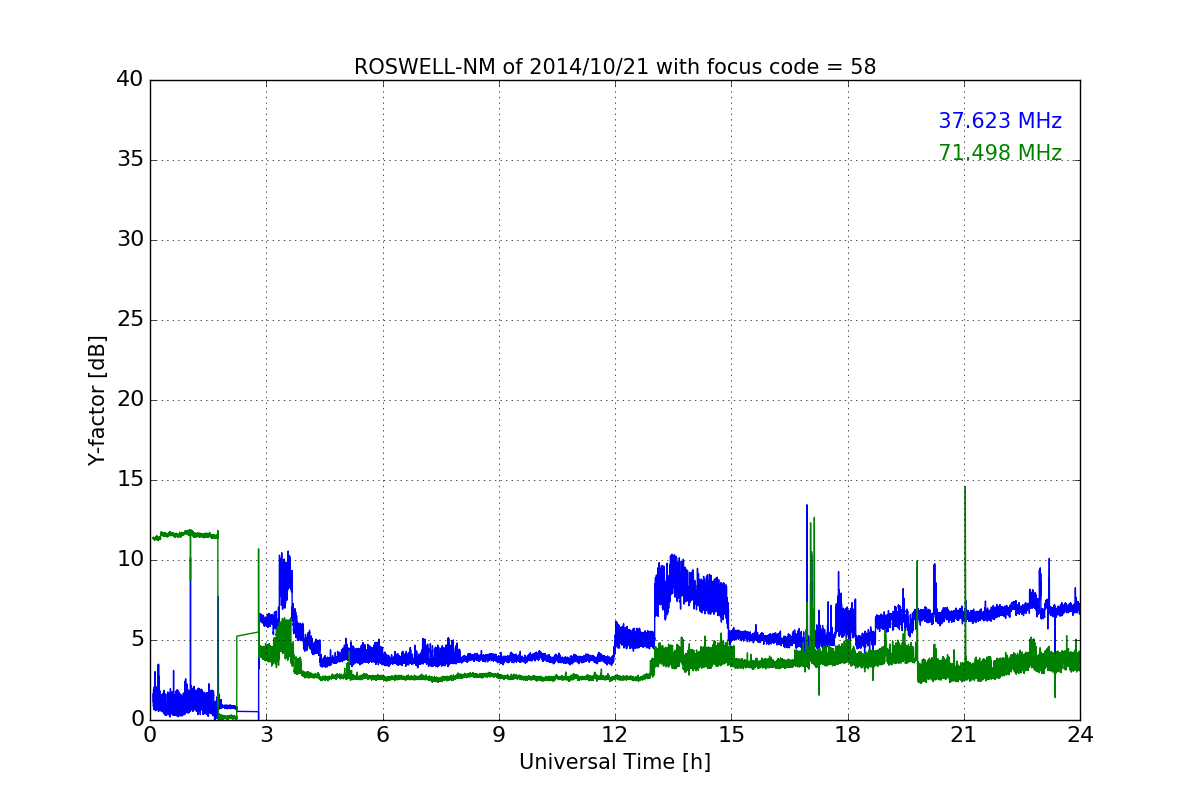Click the x-axis tick label 21

(x=964, y=735)
